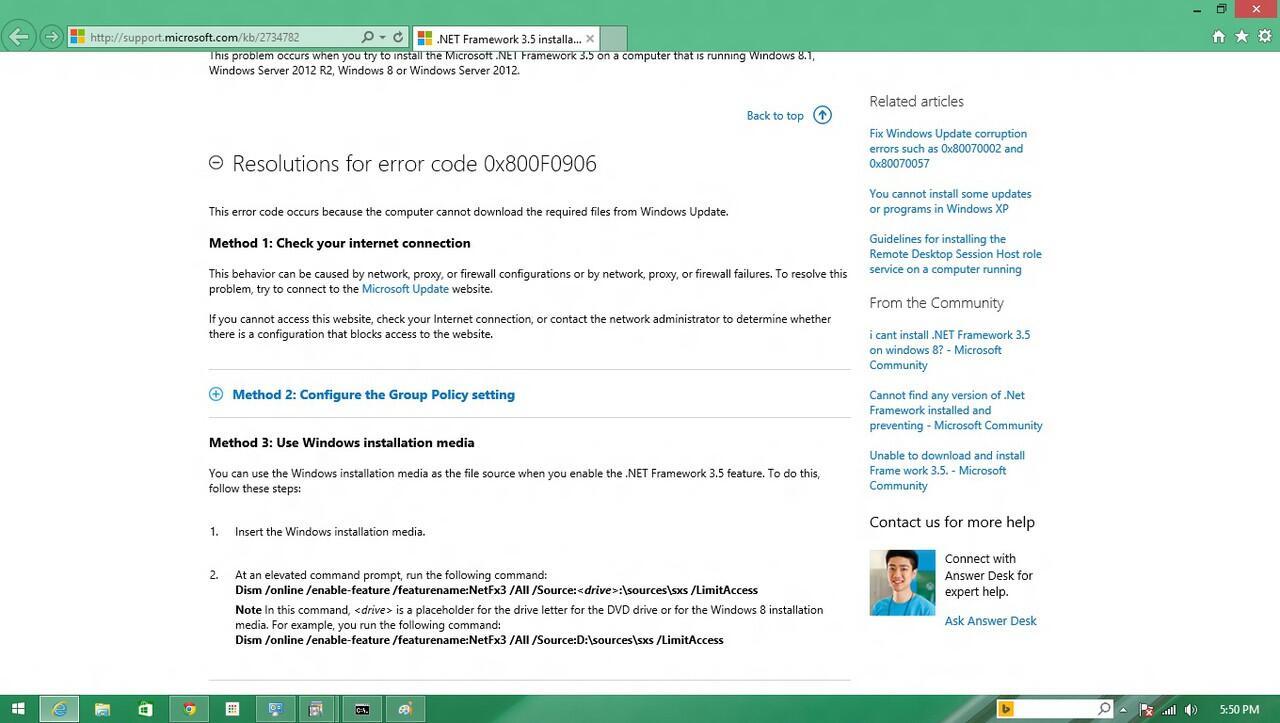This screenshot has width=1280, height=723.
Task: Open the Windows Store taskbar icon
Action: (x=145, y=709)
